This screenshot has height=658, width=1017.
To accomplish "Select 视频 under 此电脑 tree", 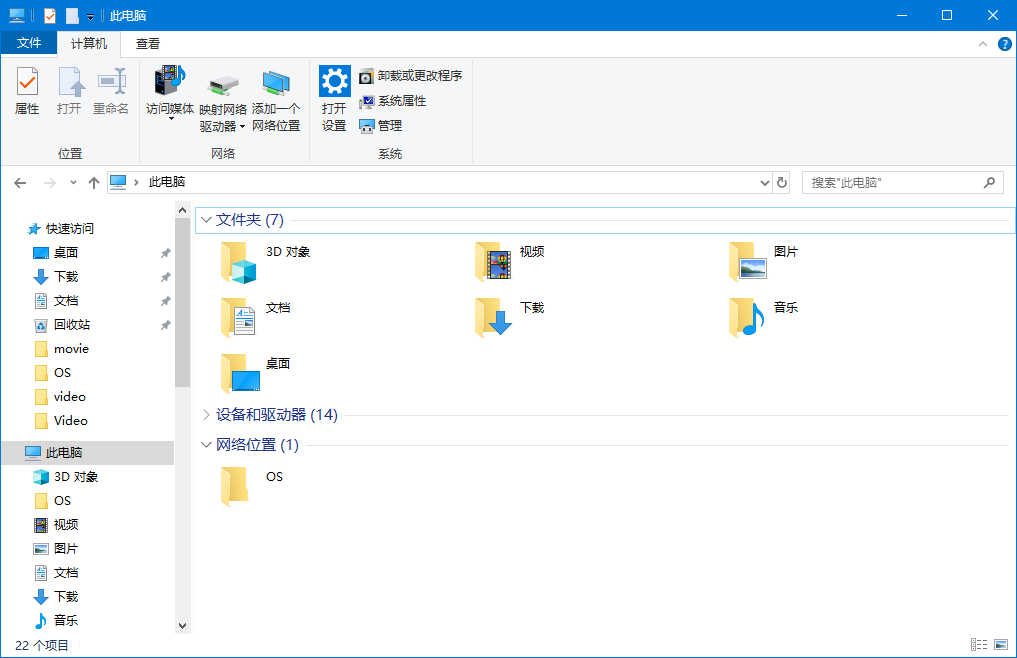I will click(x=66, y=524).
